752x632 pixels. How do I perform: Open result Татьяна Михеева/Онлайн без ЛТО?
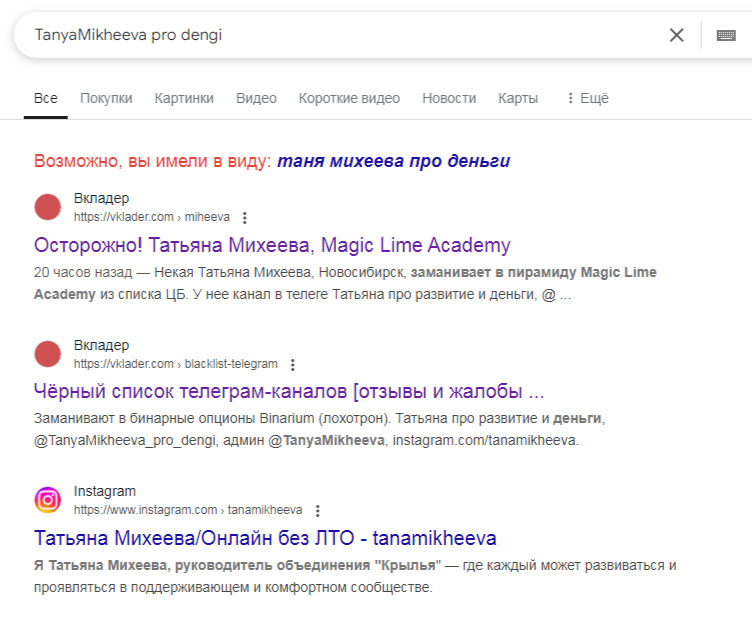point(265,538)
